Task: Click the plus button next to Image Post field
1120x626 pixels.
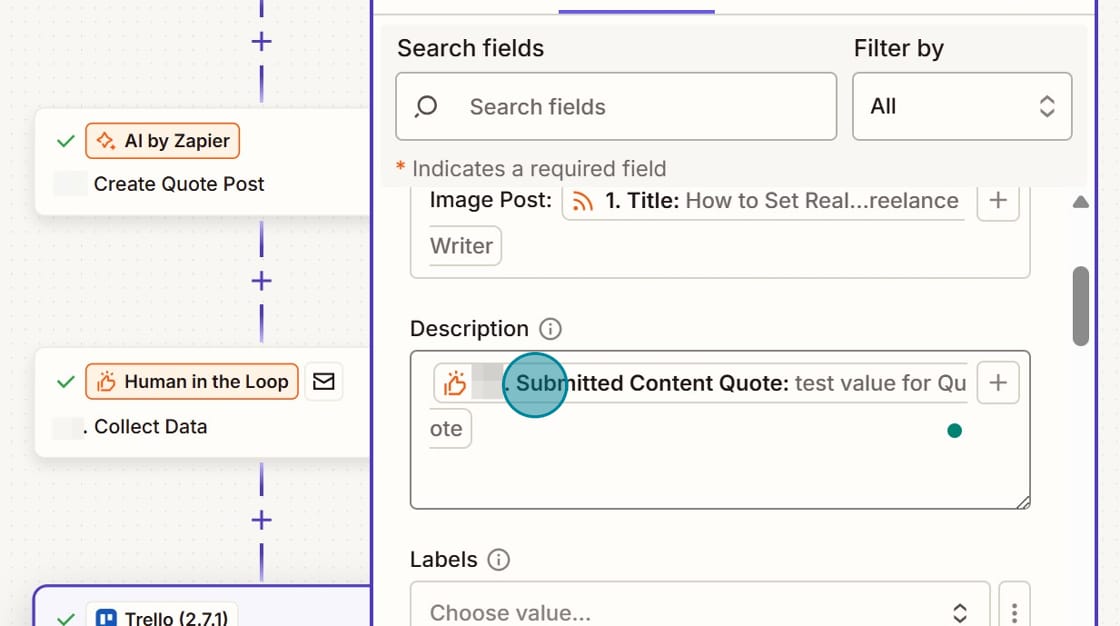Action: click(x=997, y=201)
